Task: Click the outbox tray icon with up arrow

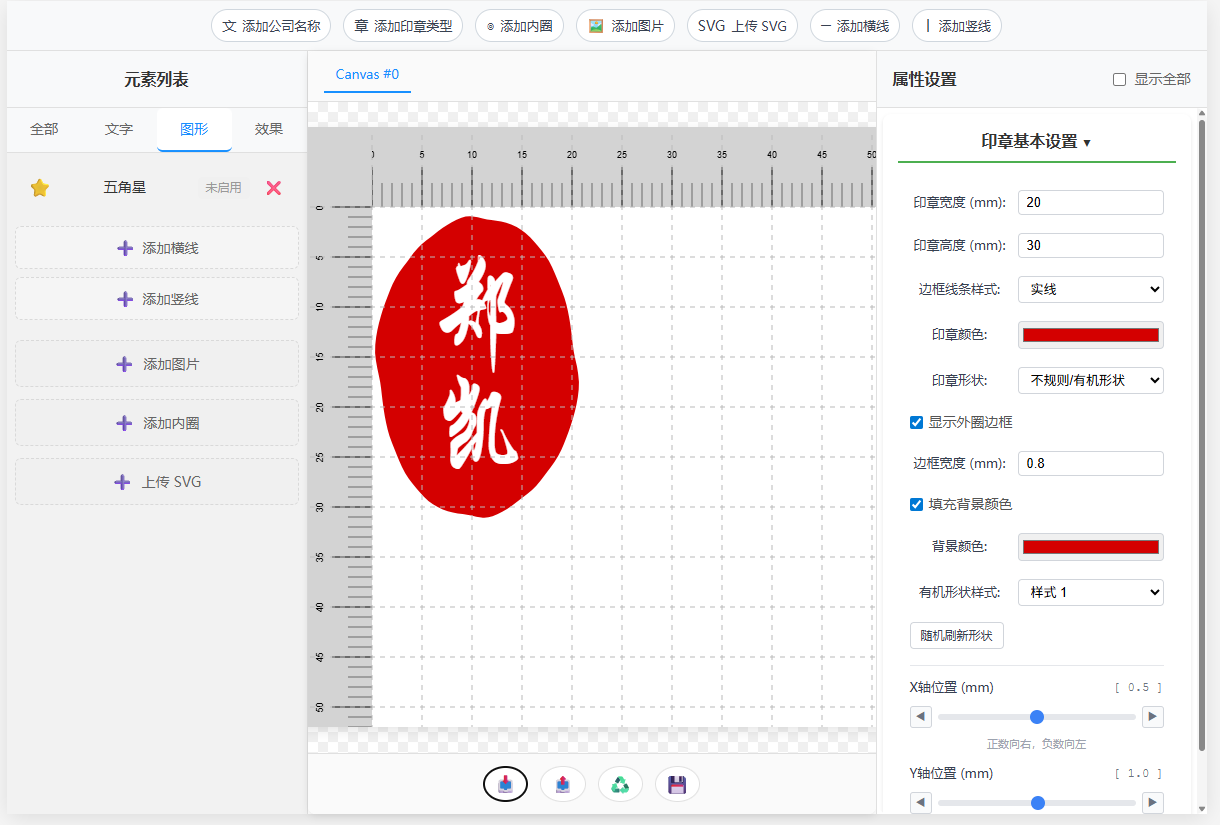Action: click(563, 785)
